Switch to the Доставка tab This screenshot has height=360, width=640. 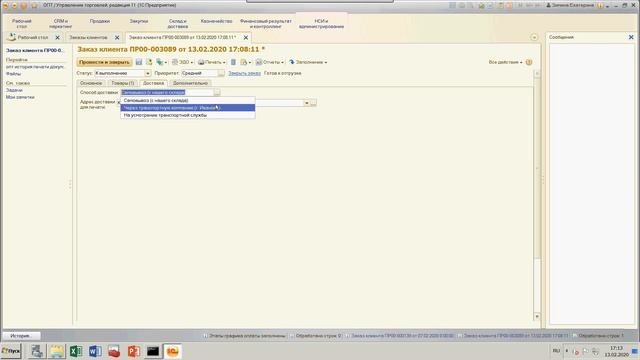point(153,83)
